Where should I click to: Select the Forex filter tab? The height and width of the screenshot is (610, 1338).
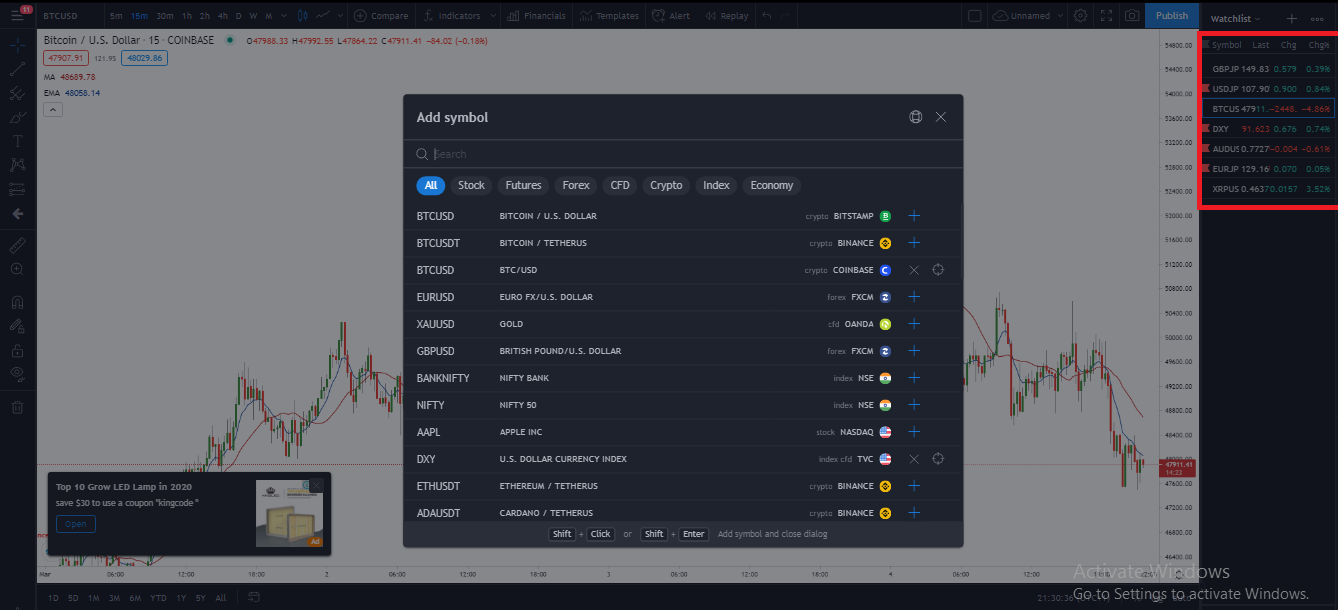576,185
